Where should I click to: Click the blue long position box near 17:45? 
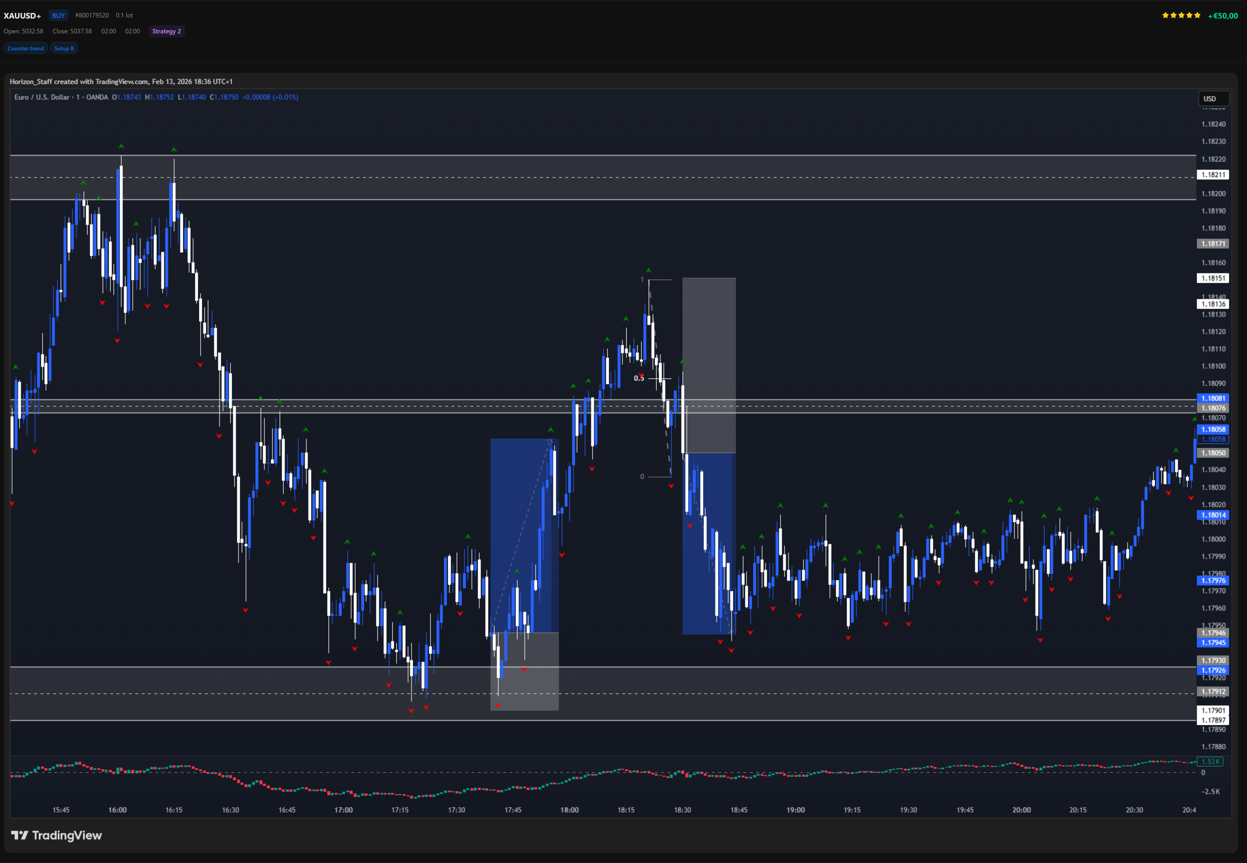[x=520, y=535]
